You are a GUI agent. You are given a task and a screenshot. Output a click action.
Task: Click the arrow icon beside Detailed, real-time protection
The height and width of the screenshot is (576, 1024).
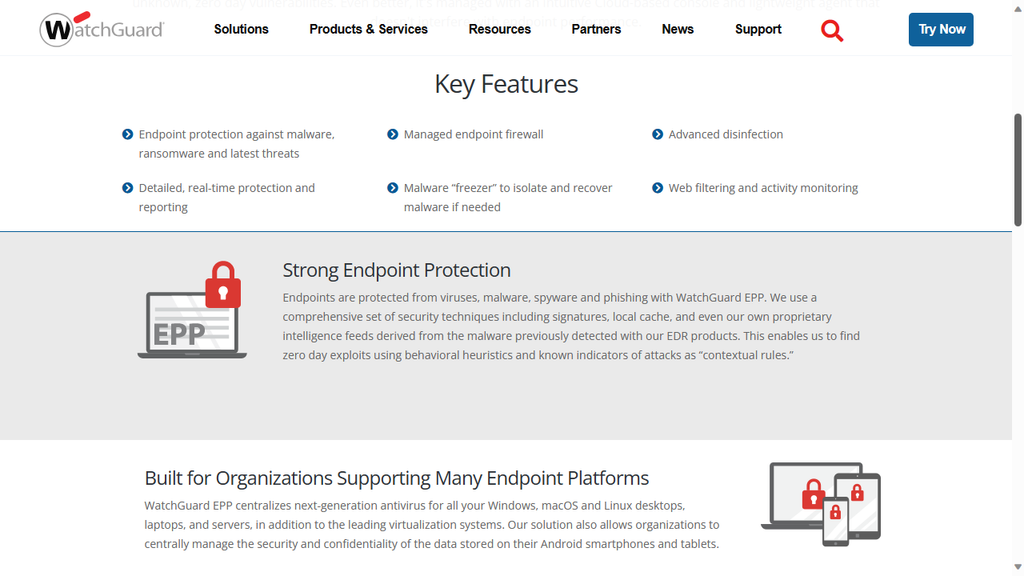point(128,187)
